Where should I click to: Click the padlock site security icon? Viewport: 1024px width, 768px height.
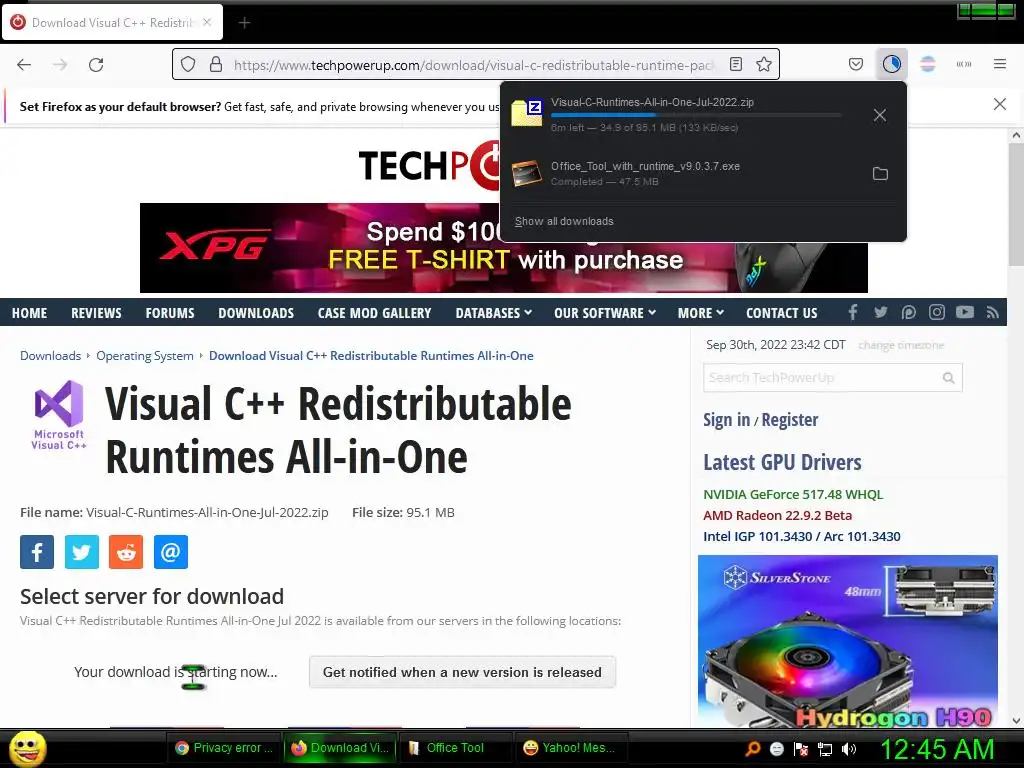click(x=216, y=64)
